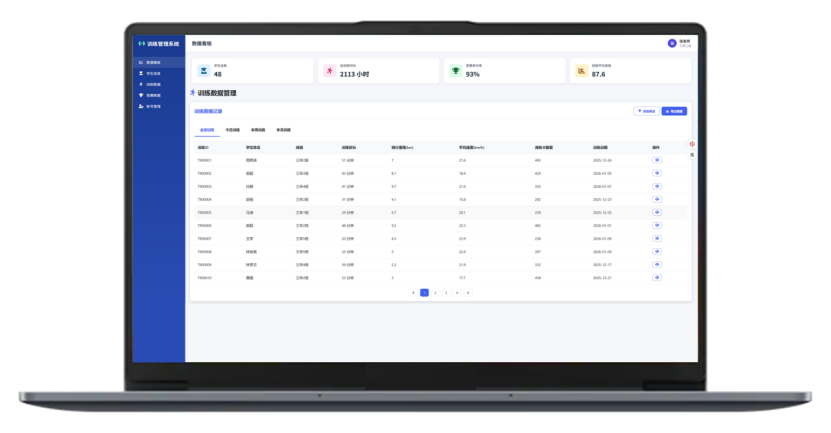View details eye icon for row TR00001
Image resolution: width=831 pixels, height=433 pixels.
point(657,160)
